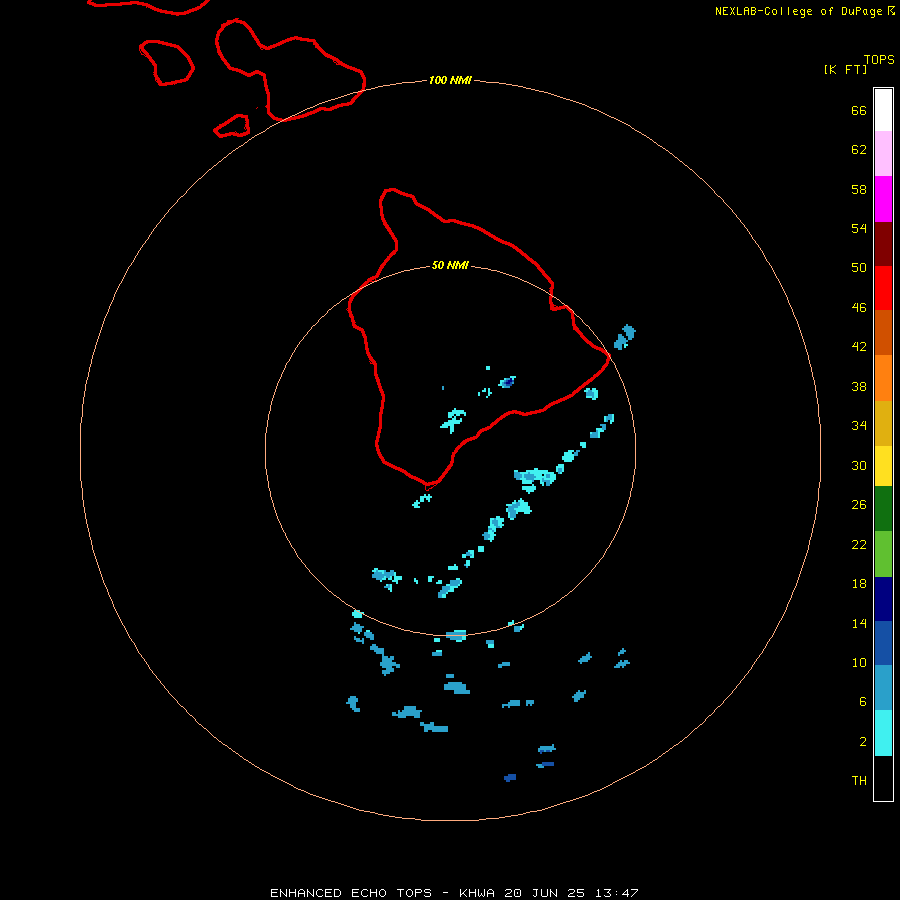Click the light pink swatch between 62 and 66

(883, 153)
